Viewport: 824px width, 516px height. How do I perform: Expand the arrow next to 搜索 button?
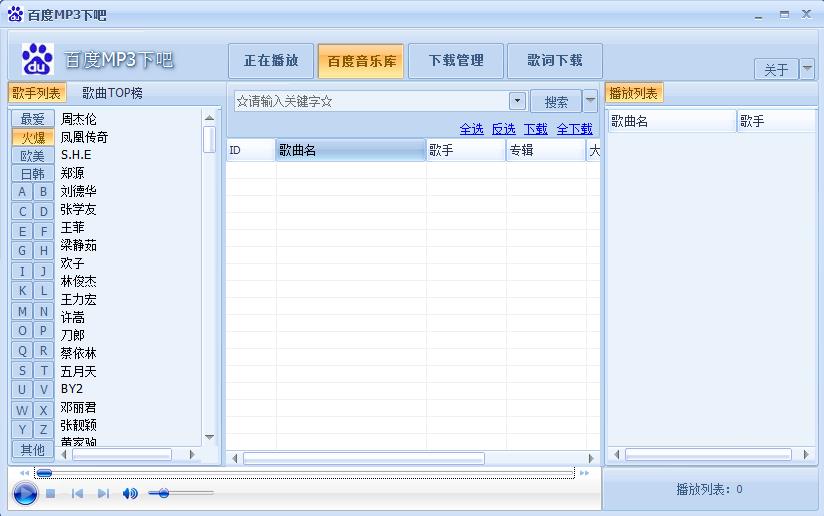point(590,101)
